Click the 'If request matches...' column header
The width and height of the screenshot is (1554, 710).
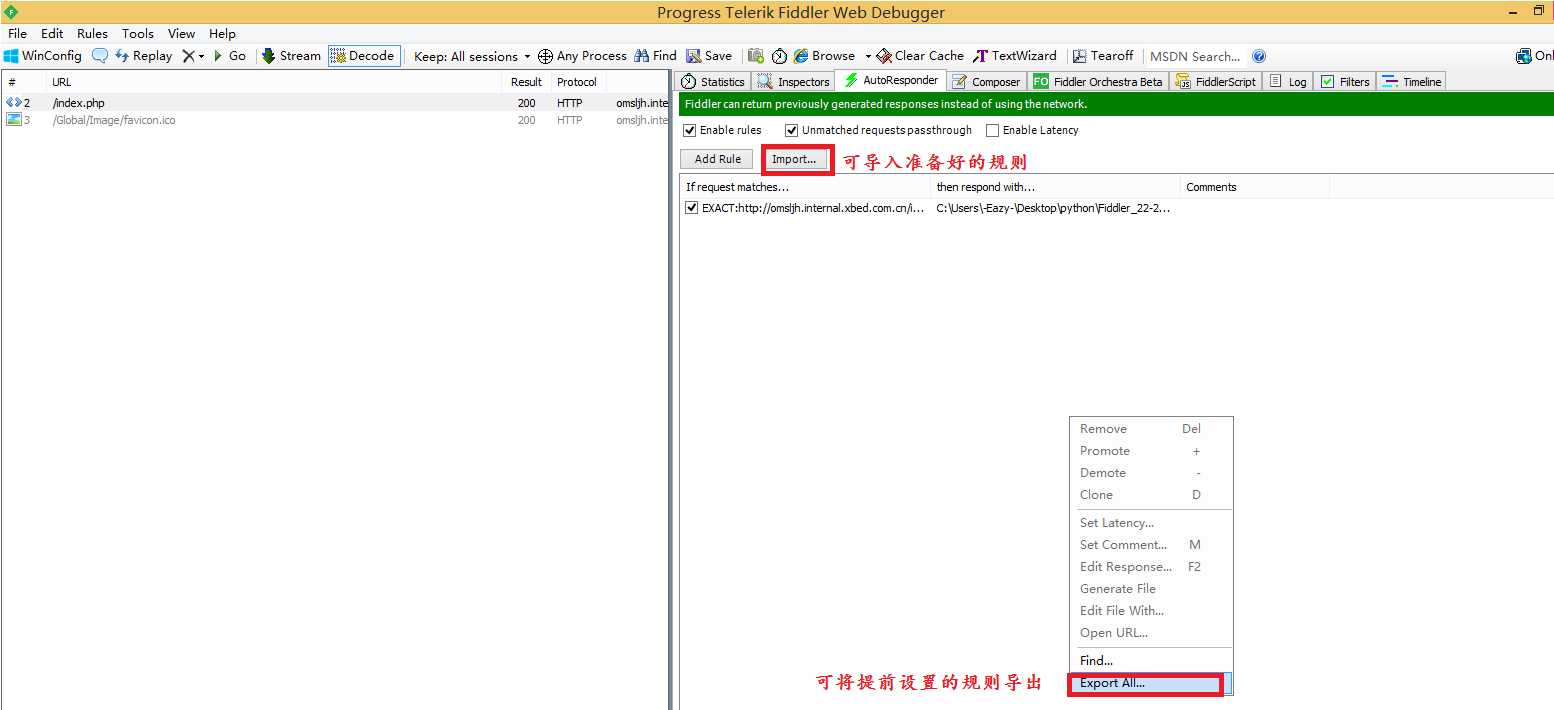pyautogui.click(x=805, y=187)
